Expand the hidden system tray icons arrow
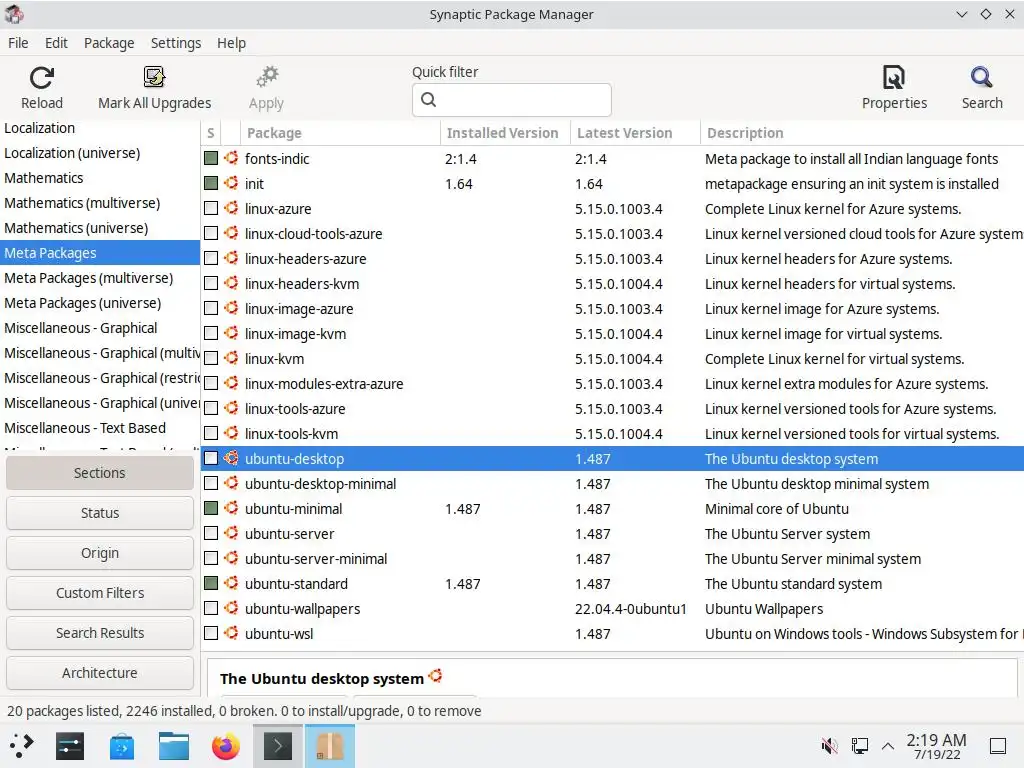Viewport: 1024px width, 768px height. click(x=888, y=746)
